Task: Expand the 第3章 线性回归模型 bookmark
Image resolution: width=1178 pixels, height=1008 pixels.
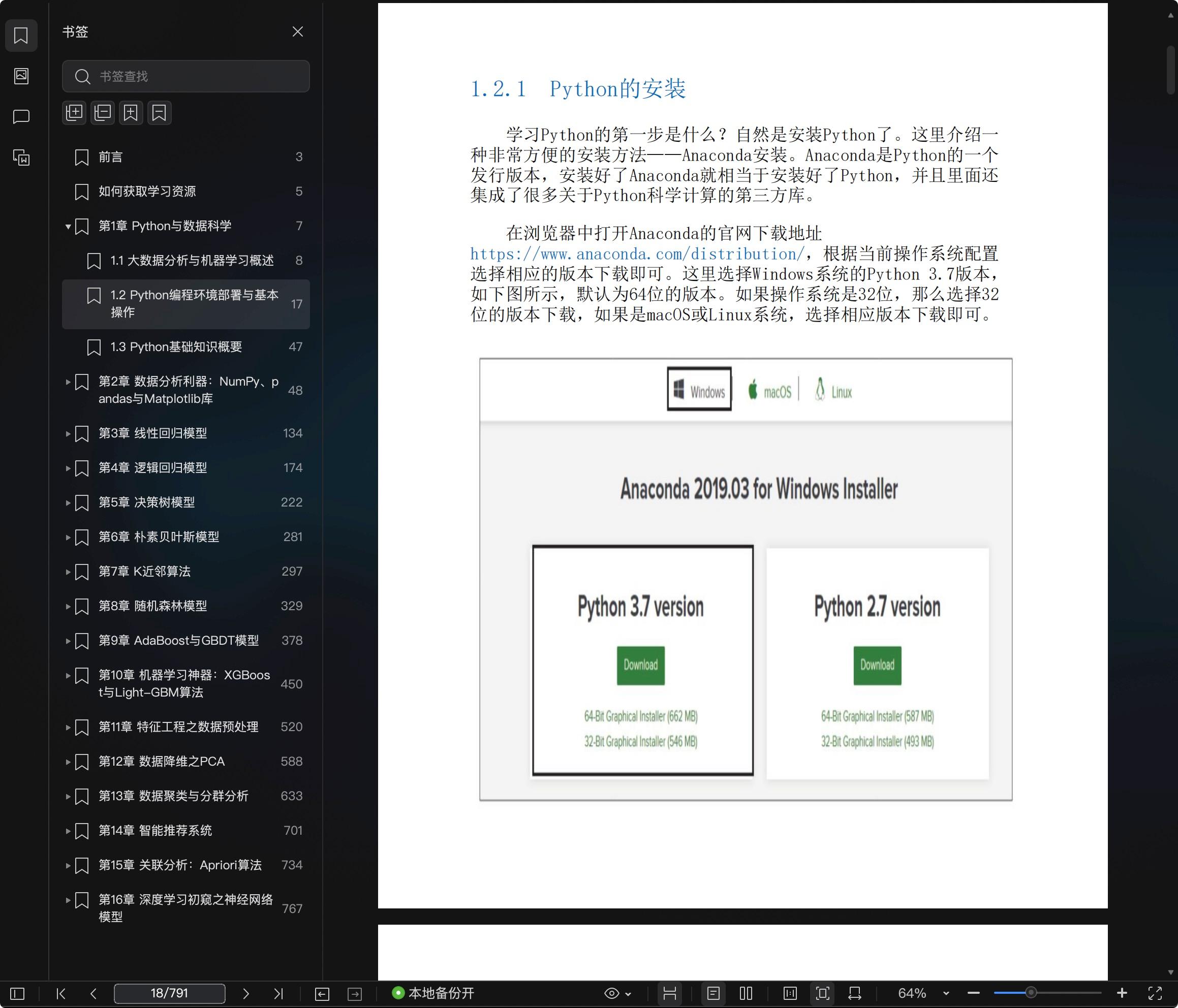Action: pos(68,434)
